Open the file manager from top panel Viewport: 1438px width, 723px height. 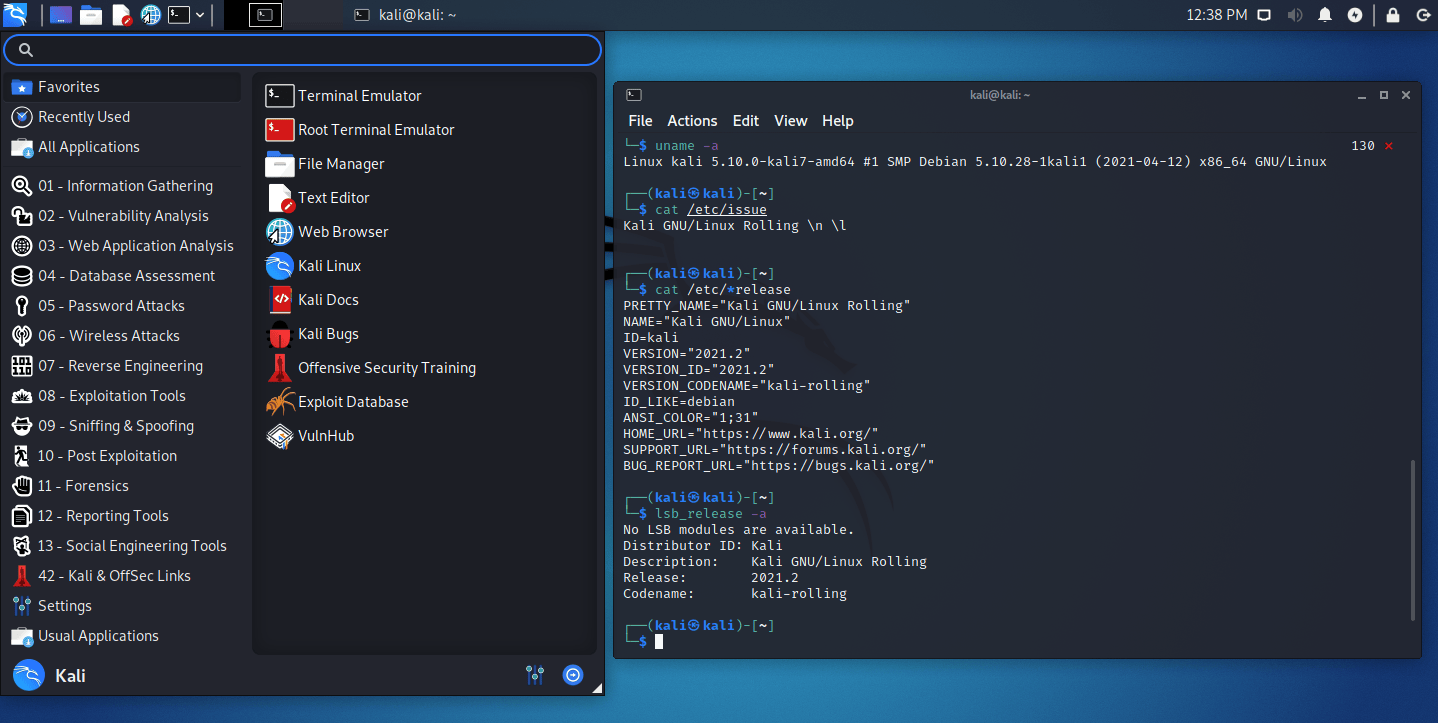tap(91, 15)
